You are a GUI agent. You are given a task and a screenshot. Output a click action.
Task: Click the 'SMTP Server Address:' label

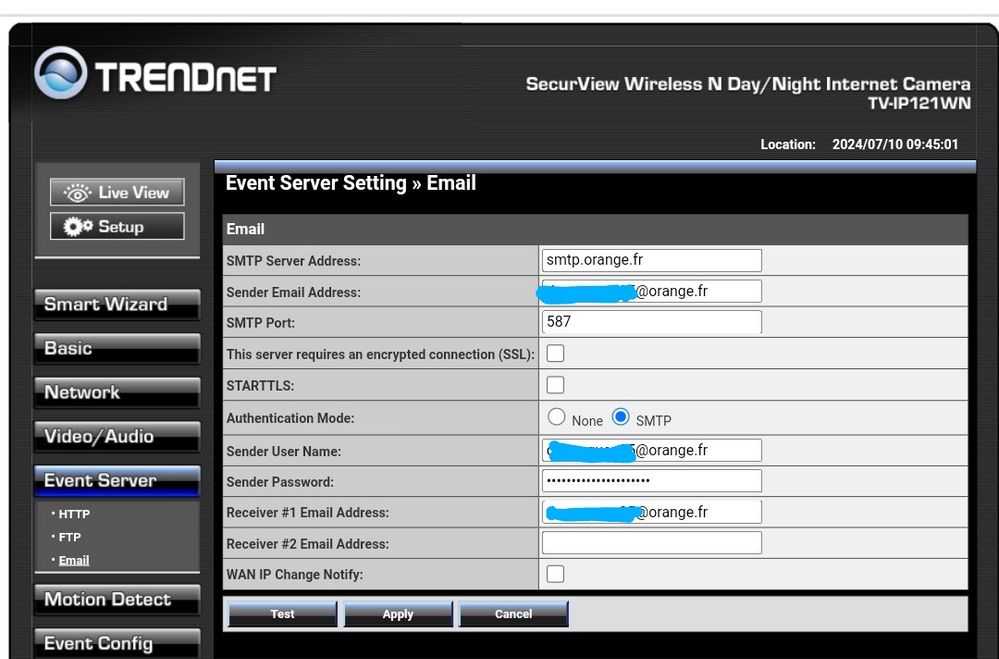pyautogui.click(x=294, y=261)
